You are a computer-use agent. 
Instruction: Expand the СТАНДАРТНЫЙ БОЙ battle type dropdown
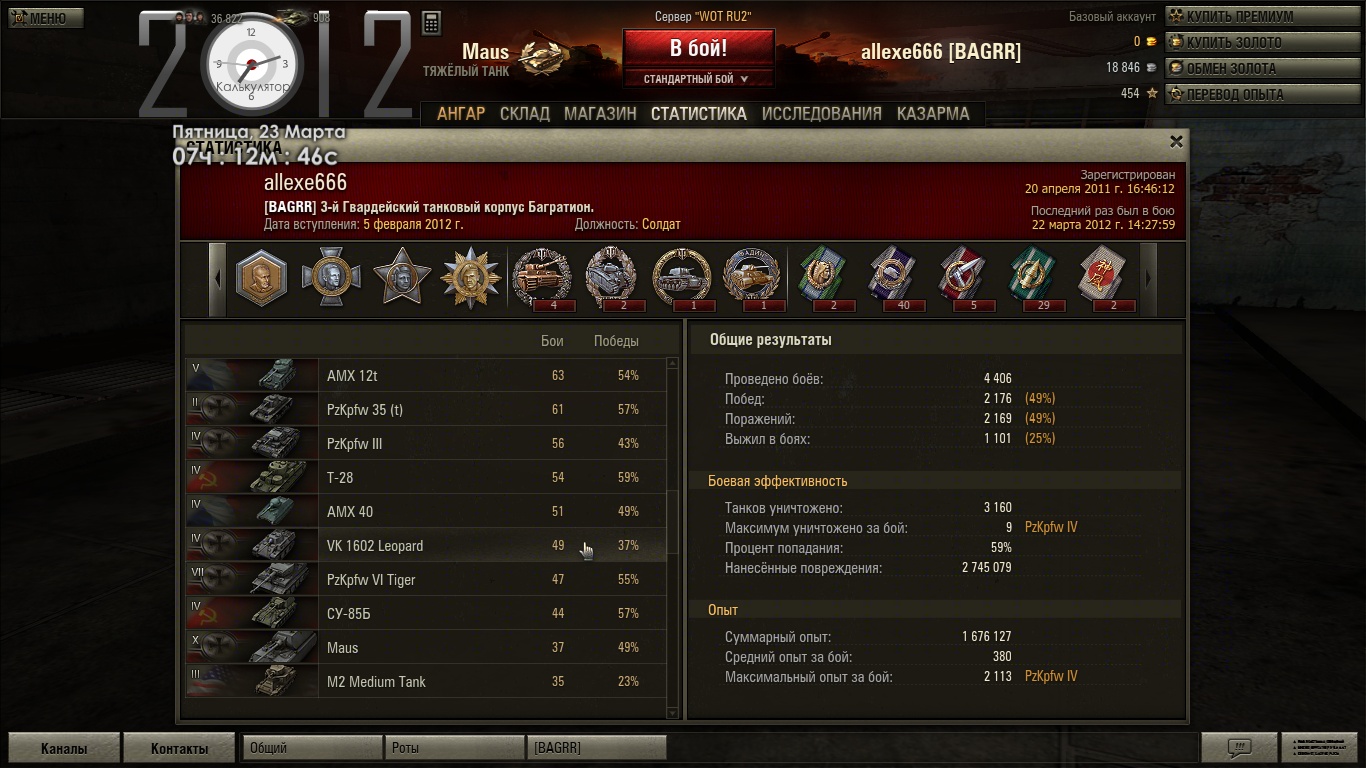click(698, 79)
